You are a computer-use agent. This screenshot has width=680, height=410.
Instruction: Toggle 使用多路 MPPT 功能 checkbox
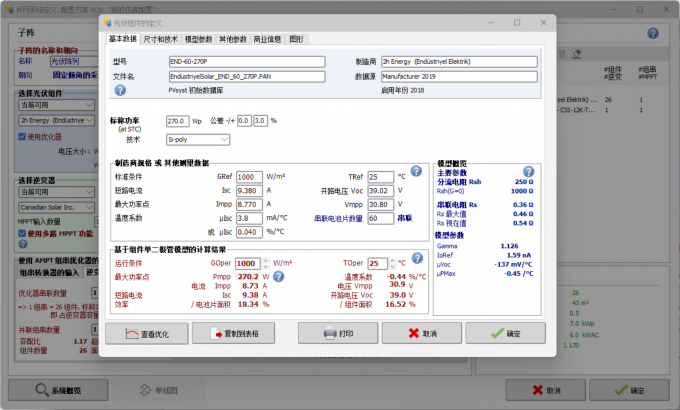[x=22, y=233]
